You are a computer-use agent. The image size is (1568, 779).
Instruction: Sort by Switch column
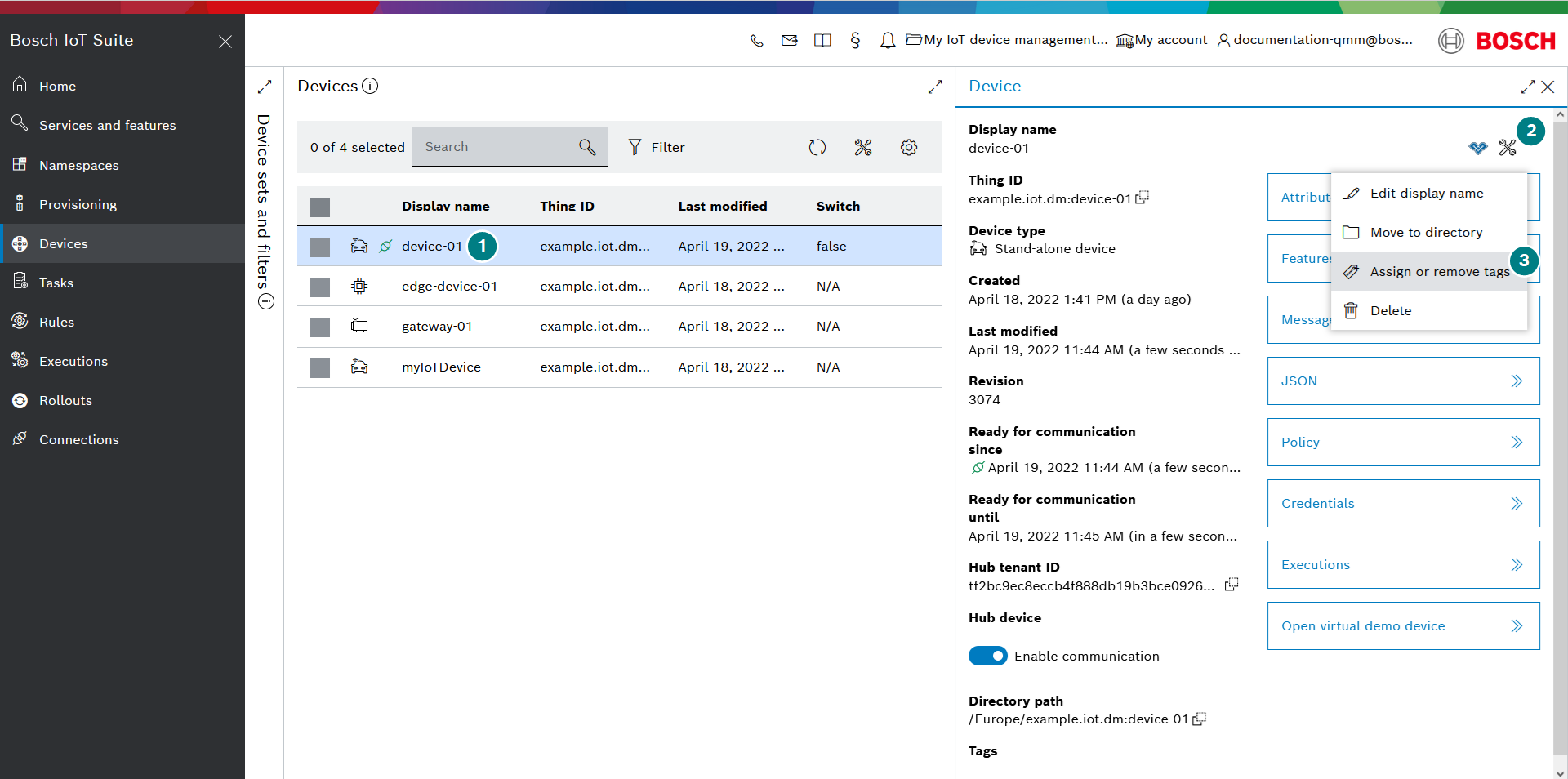point(838,206)
